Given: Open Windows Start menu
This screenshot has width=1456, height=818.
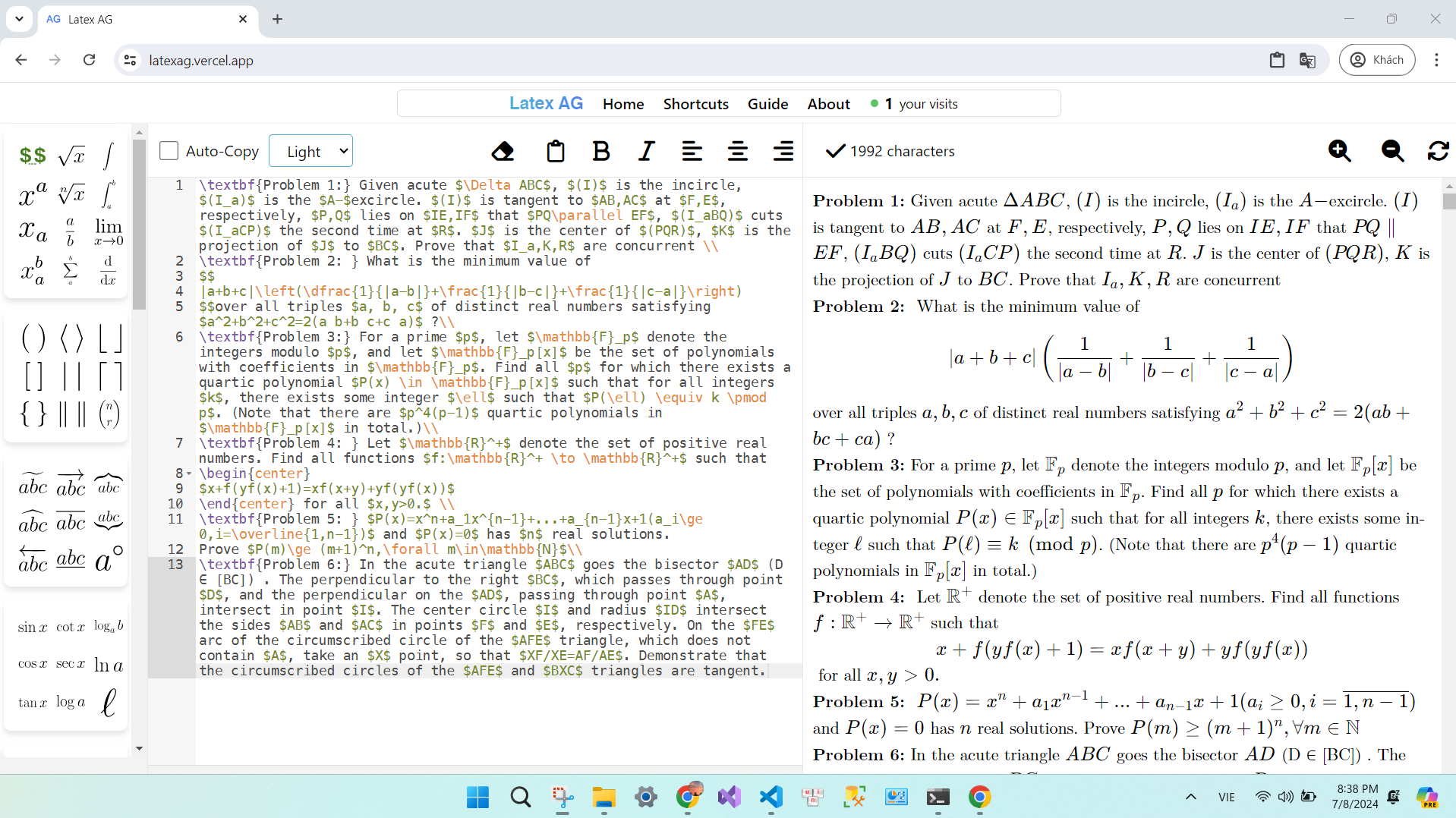Looking at the screenshot, I should (477, 797).
